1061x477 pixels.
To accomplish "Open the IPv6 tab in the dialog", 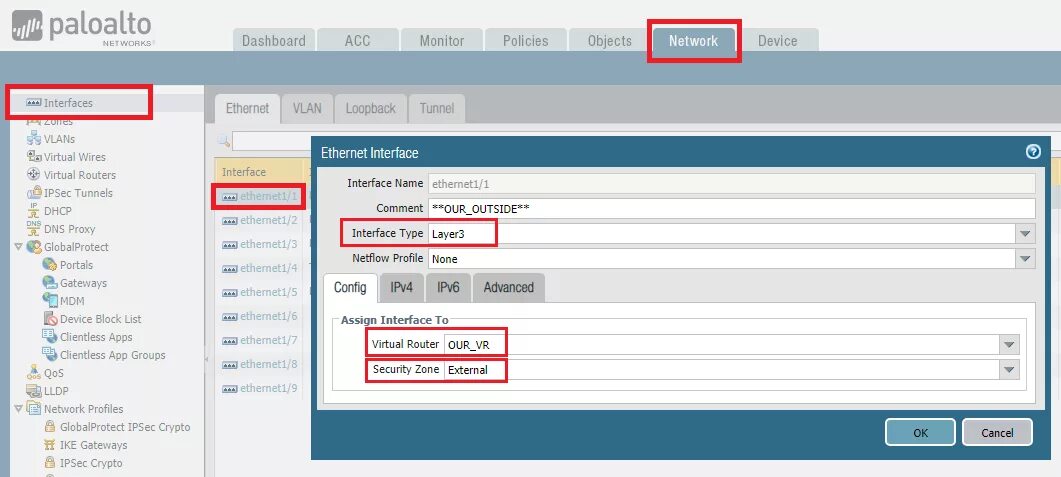I will 447,288.
